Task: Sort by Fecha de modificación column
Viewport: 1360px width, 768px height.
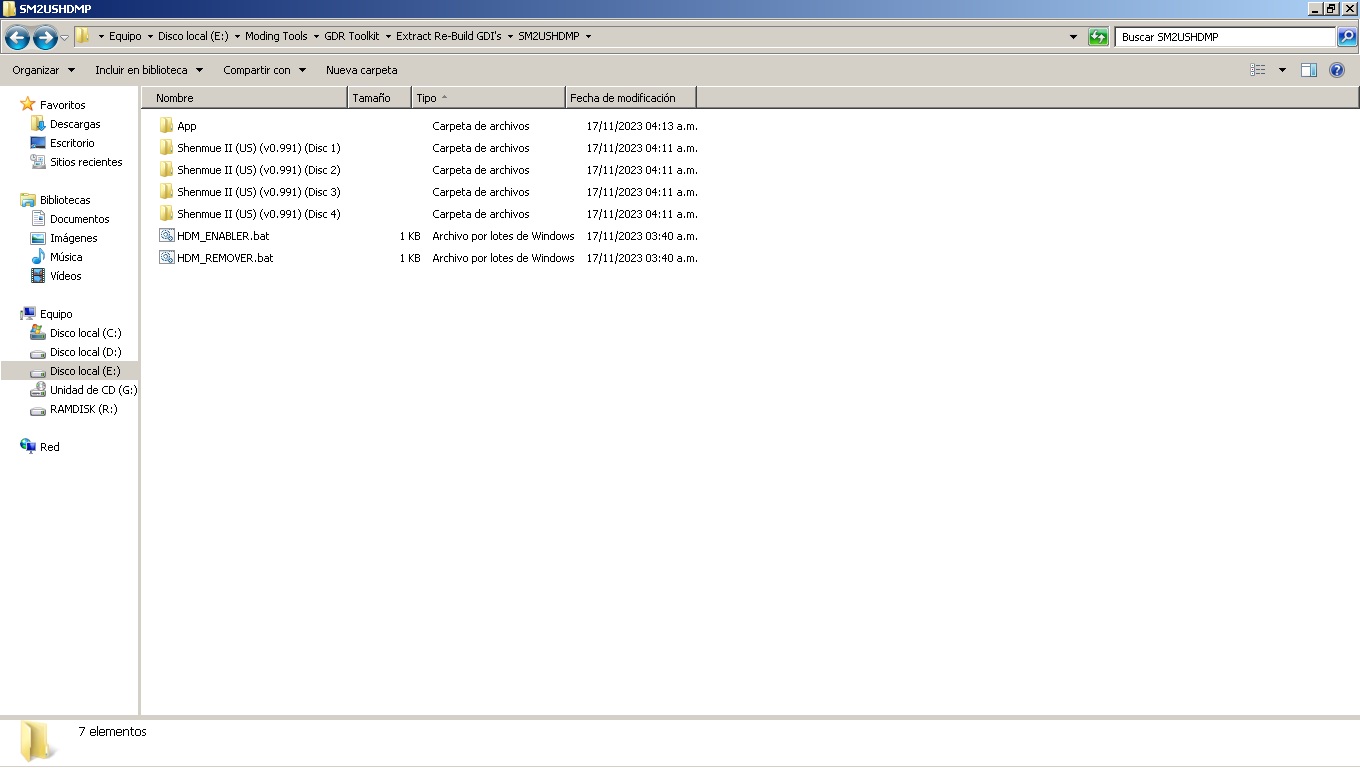Action: pos(631,98)
